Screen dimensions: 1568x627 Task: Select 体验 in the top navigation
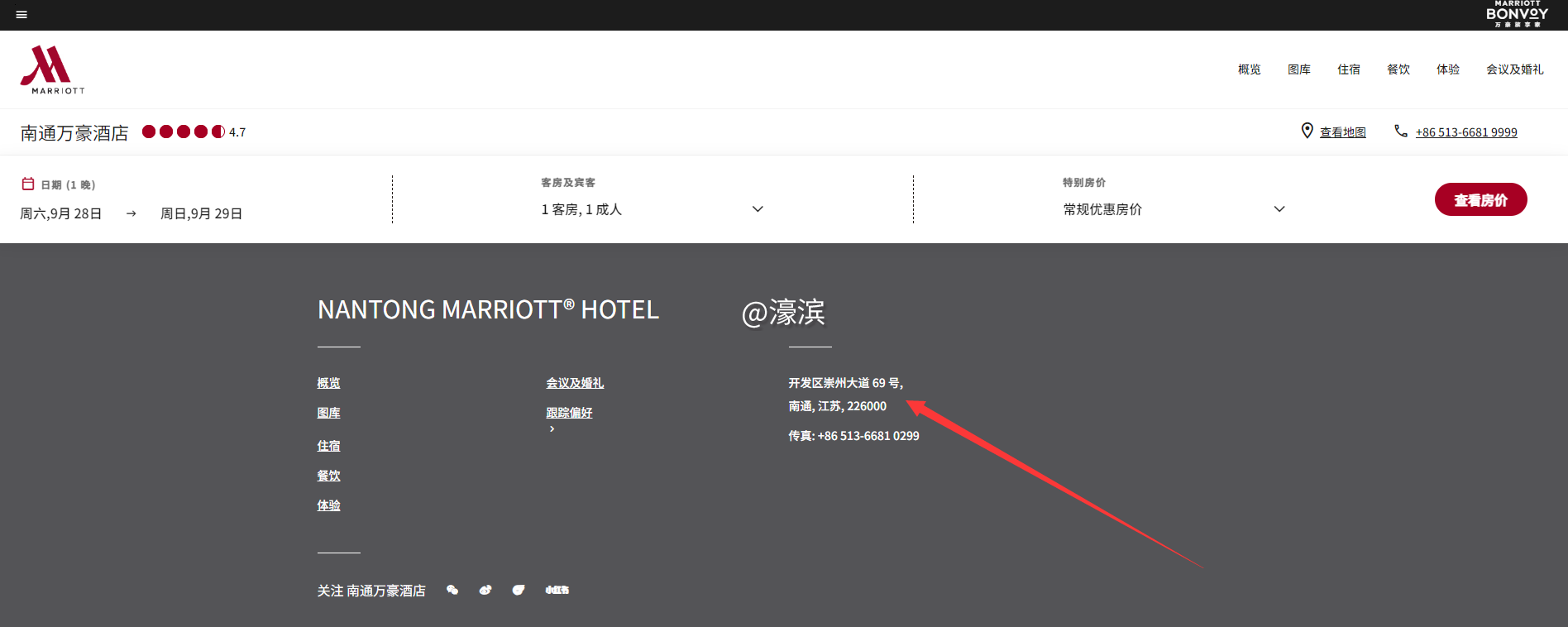[1448, 69]
